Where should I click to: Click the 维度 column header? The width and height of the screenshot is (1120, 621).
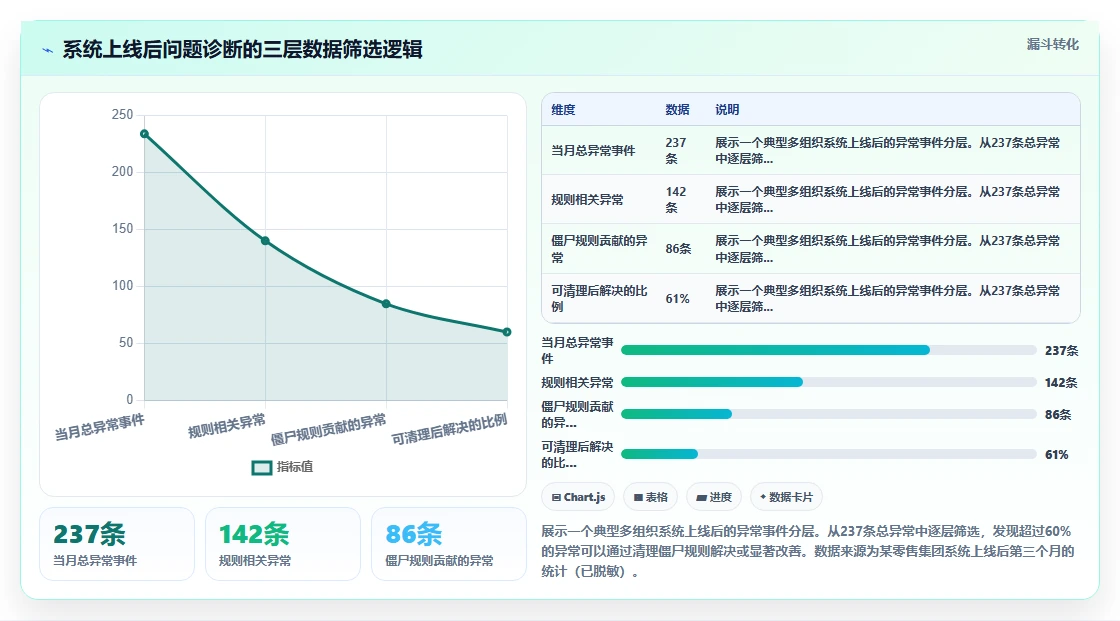point(563,109)
